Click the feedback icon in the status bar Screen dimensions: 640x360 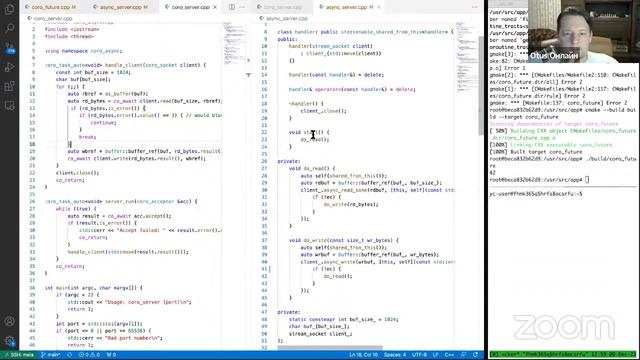point(464,355)
